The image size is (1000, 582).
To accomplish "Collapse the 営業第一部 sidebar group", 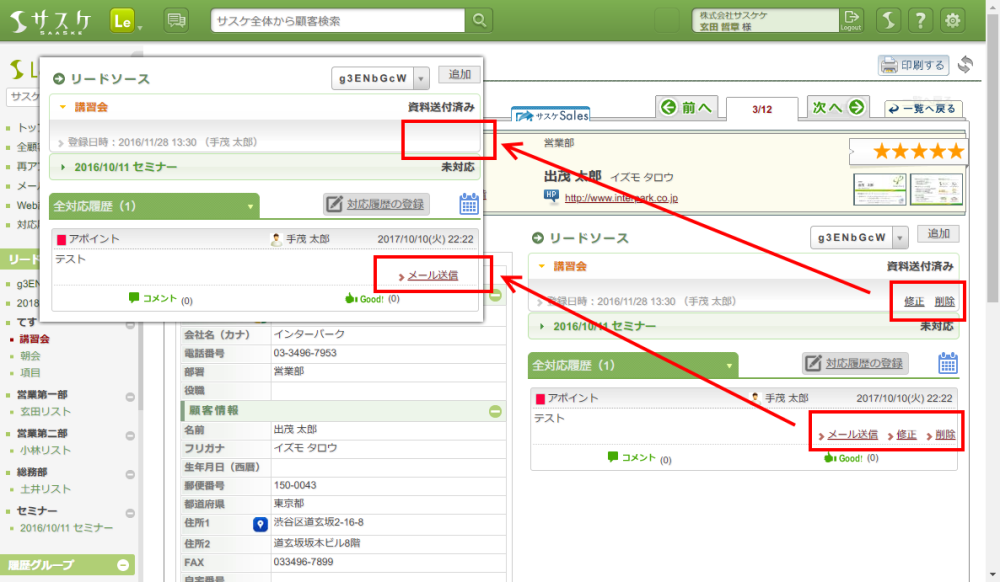I will (x=130, y=396).
